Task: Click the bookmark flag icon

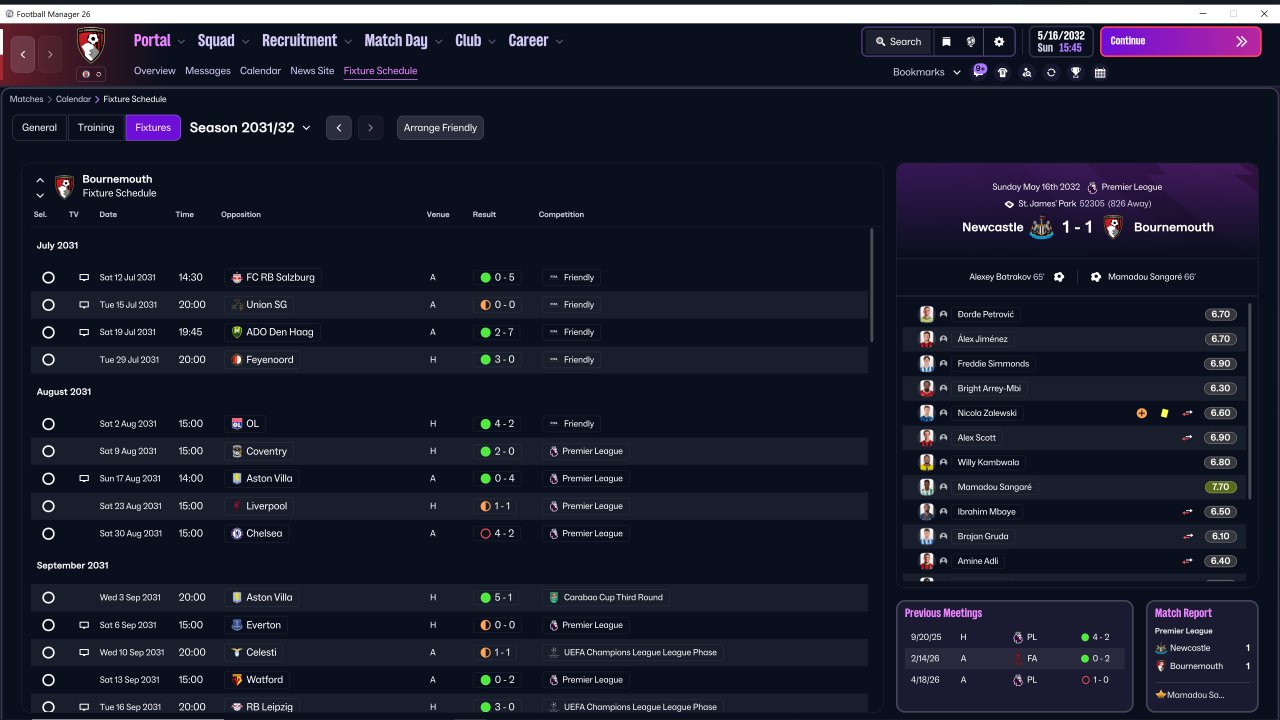Action: pyautogui.click(x=946, y=42)
